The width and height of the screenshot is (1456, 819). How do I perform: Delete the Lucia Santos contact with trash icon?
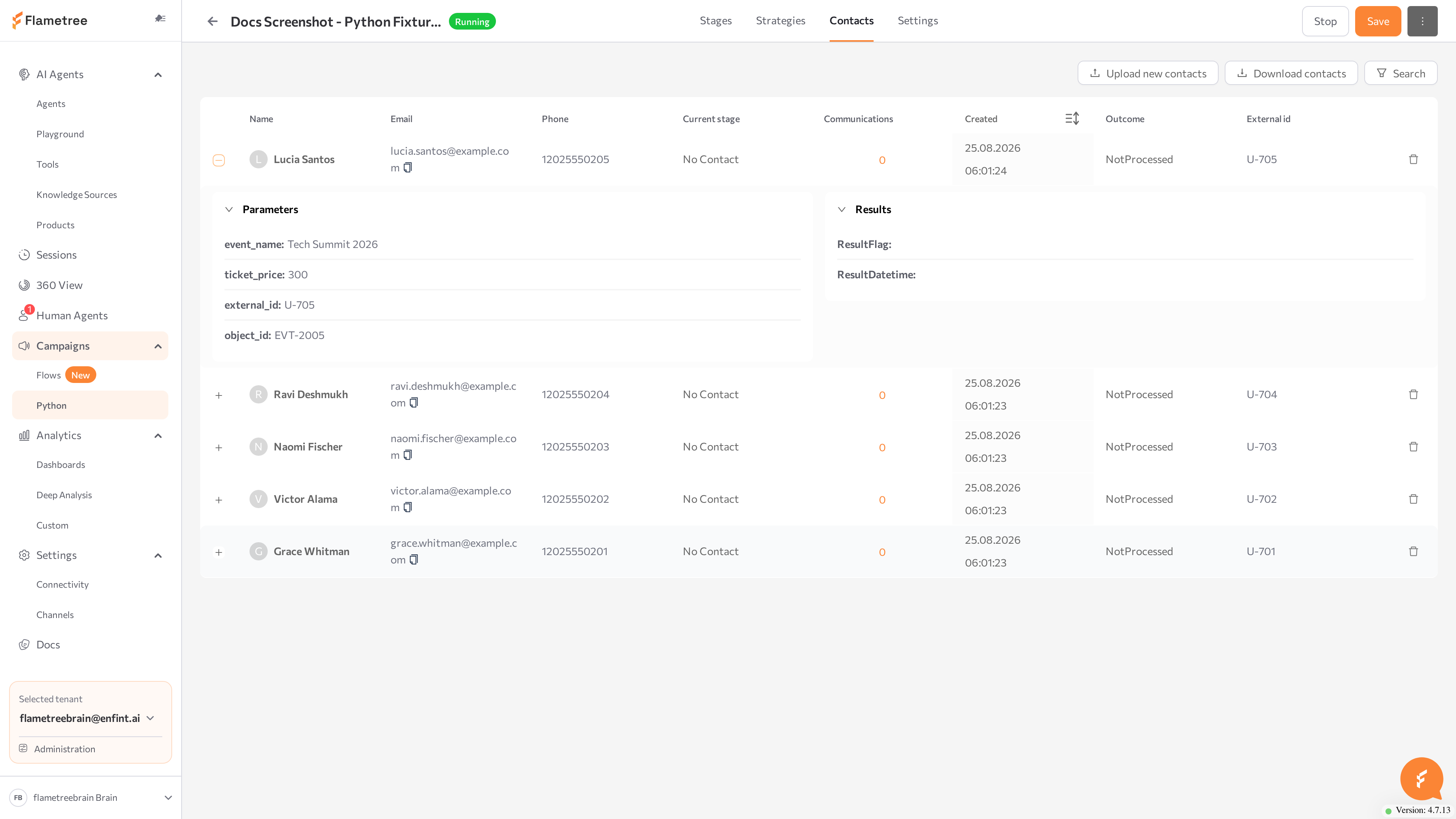click(x=1413, y=159)
